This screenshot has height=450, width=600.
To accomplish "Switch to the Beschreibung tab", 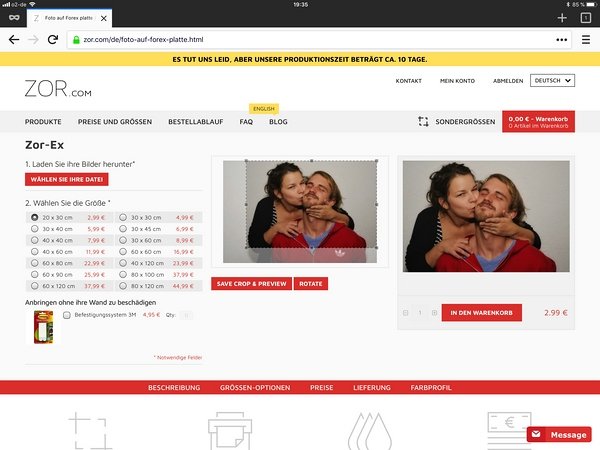I will point(174,388).
